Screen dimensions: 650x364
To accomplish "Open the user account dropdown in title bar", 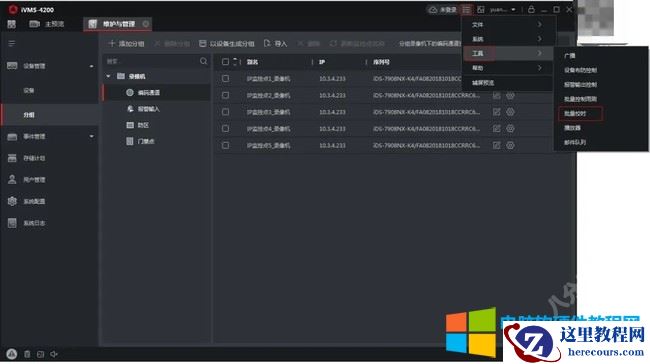I will pyautogui.click(x=503, y=10).
